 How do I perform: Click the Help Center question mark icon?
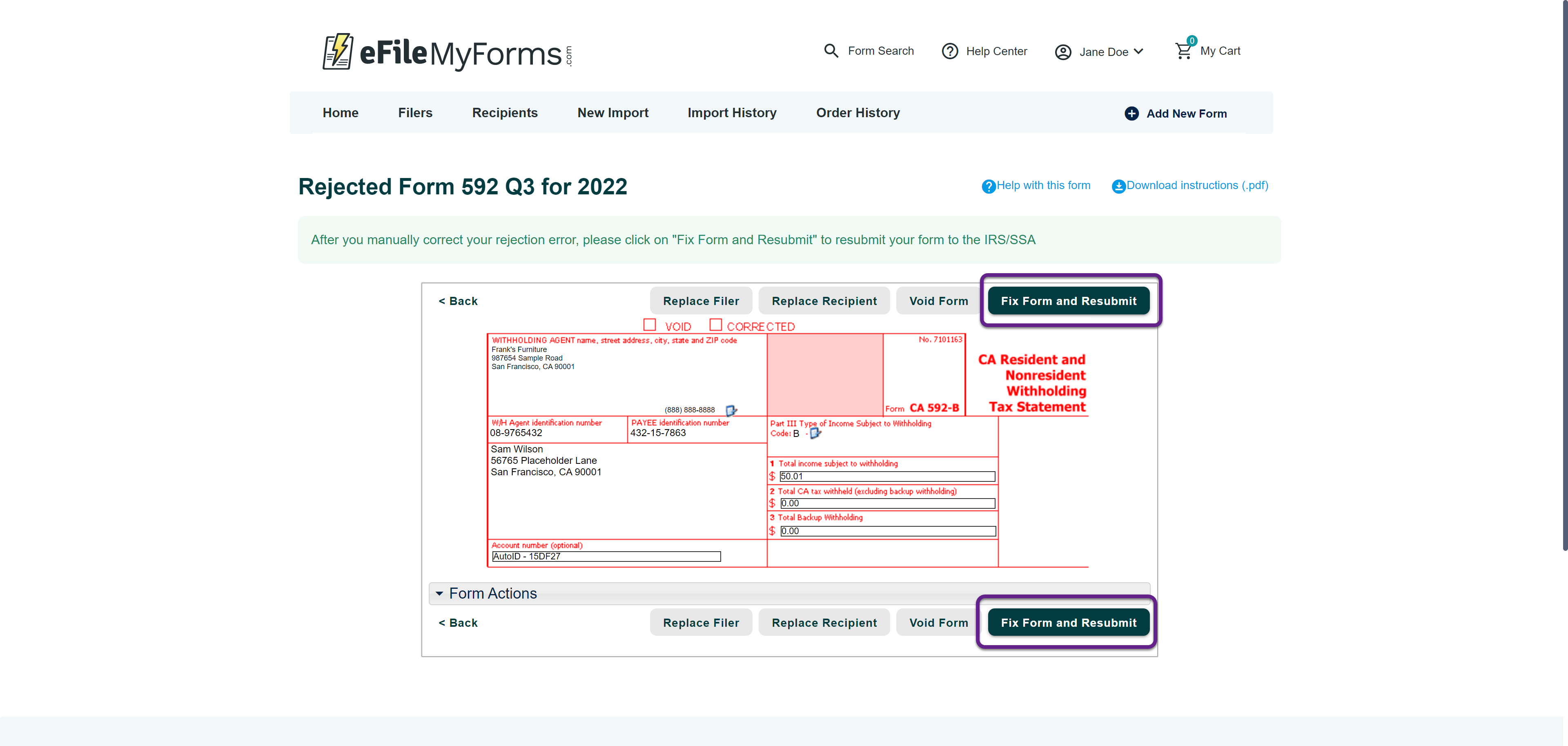point(949,51)
